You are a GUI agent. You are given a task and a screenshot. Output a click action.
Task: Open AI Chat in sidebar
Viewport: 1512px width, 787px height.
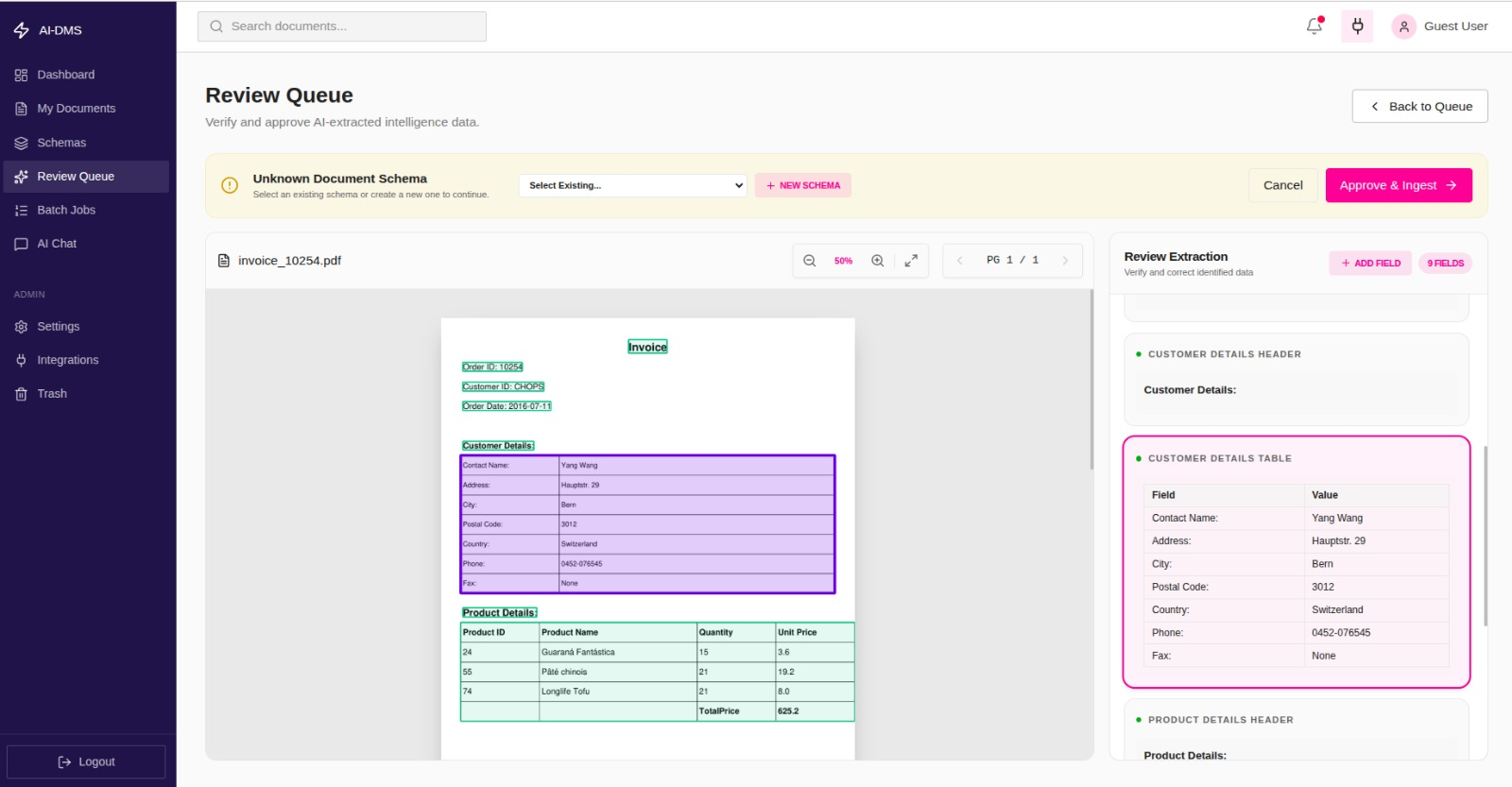(86, 244)
